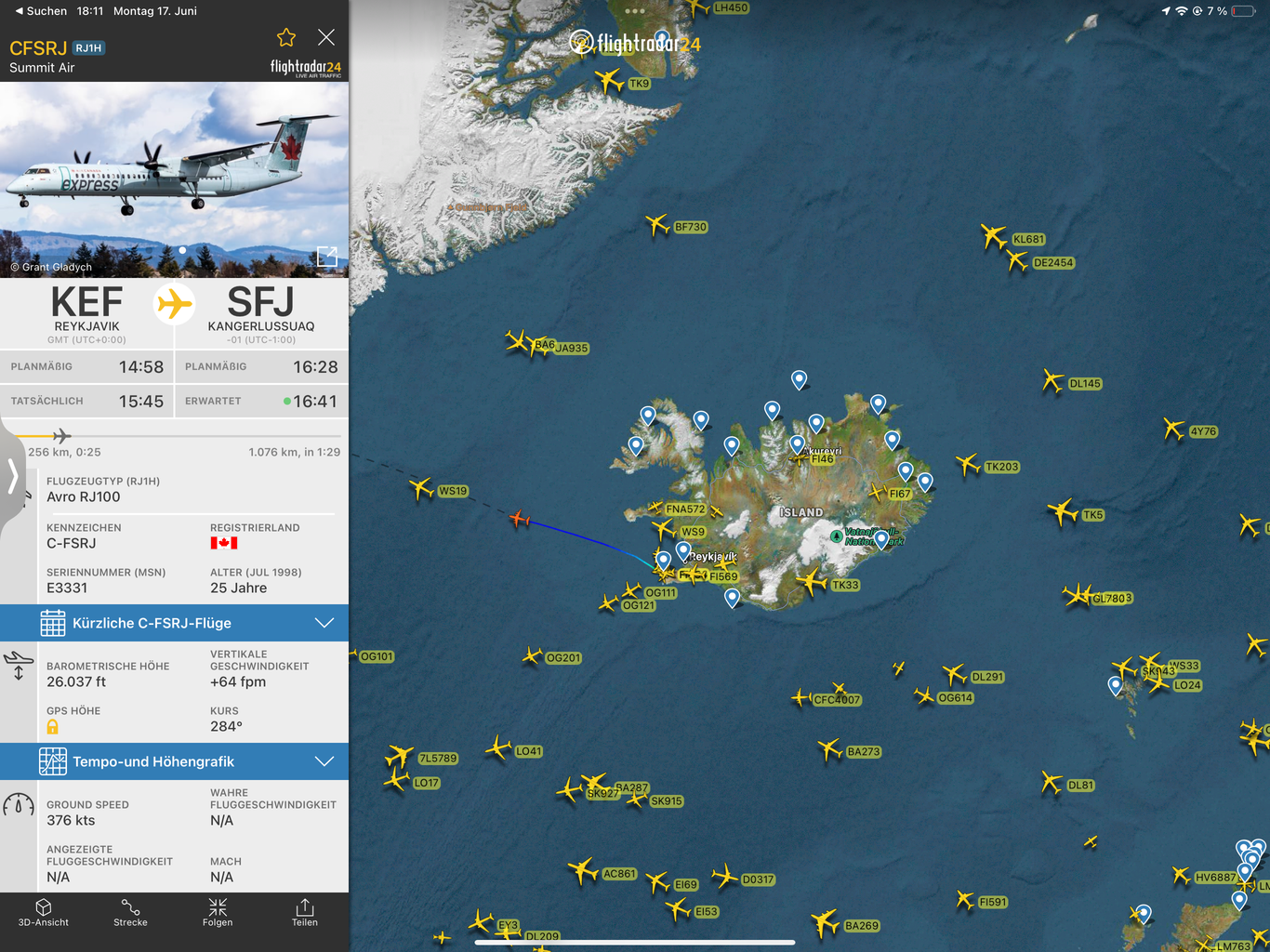Select flight BA269 aircraft
The width and height of the screenshot is (1270, 952).
(825, 923)
